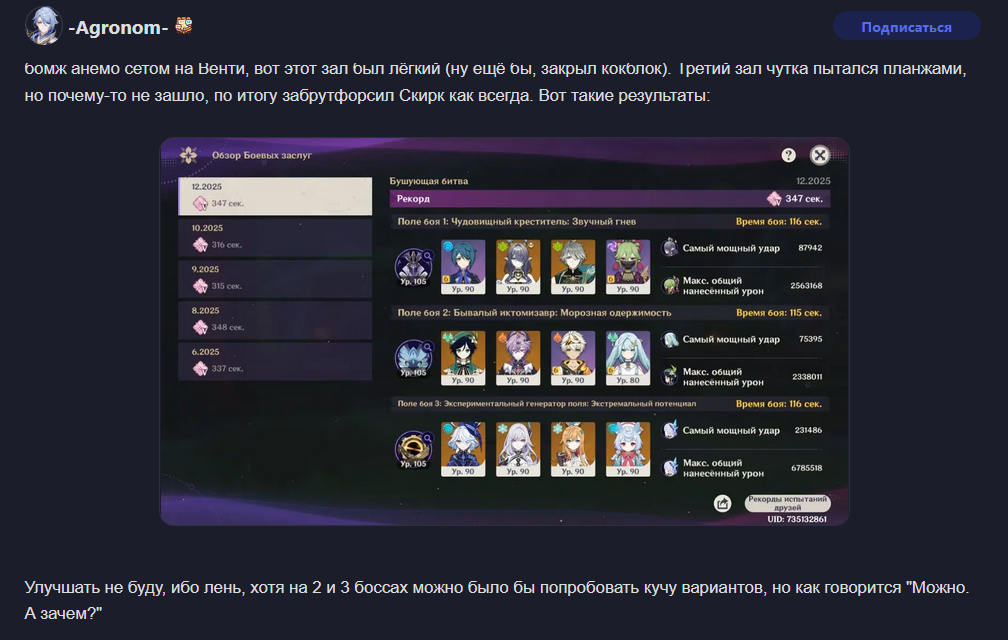Click the first character portrait in field 1
Viewport: 1008px width, 640px height.
463,267
